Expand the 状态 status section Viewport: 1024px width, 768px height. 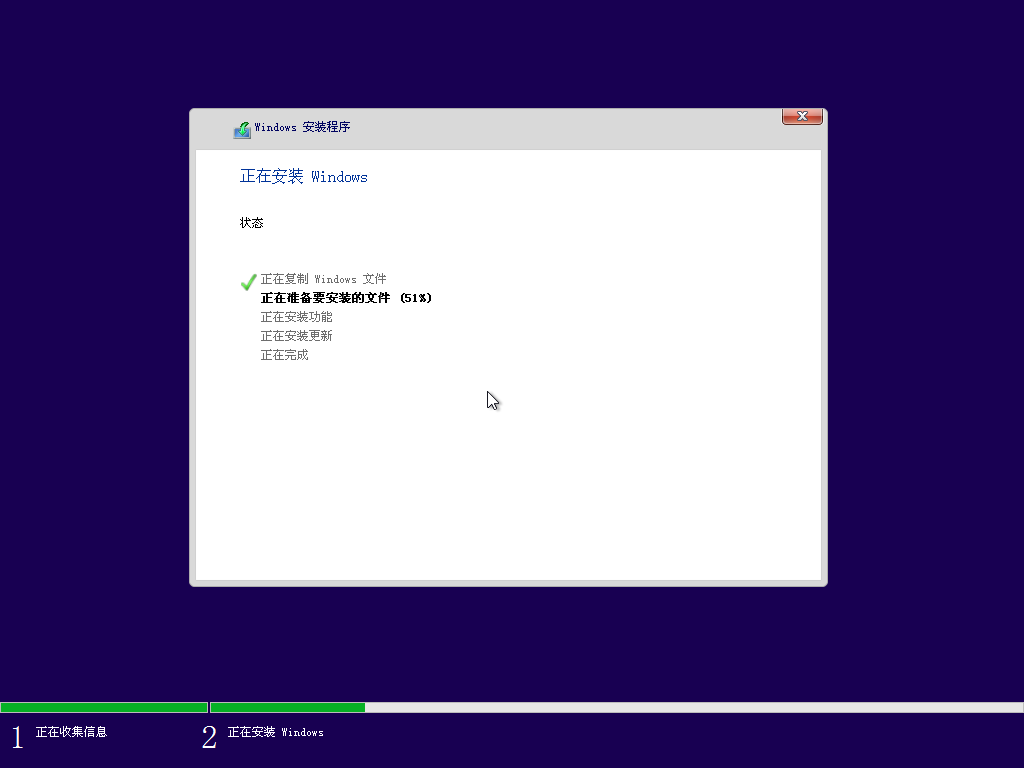(x=251, y=223)
